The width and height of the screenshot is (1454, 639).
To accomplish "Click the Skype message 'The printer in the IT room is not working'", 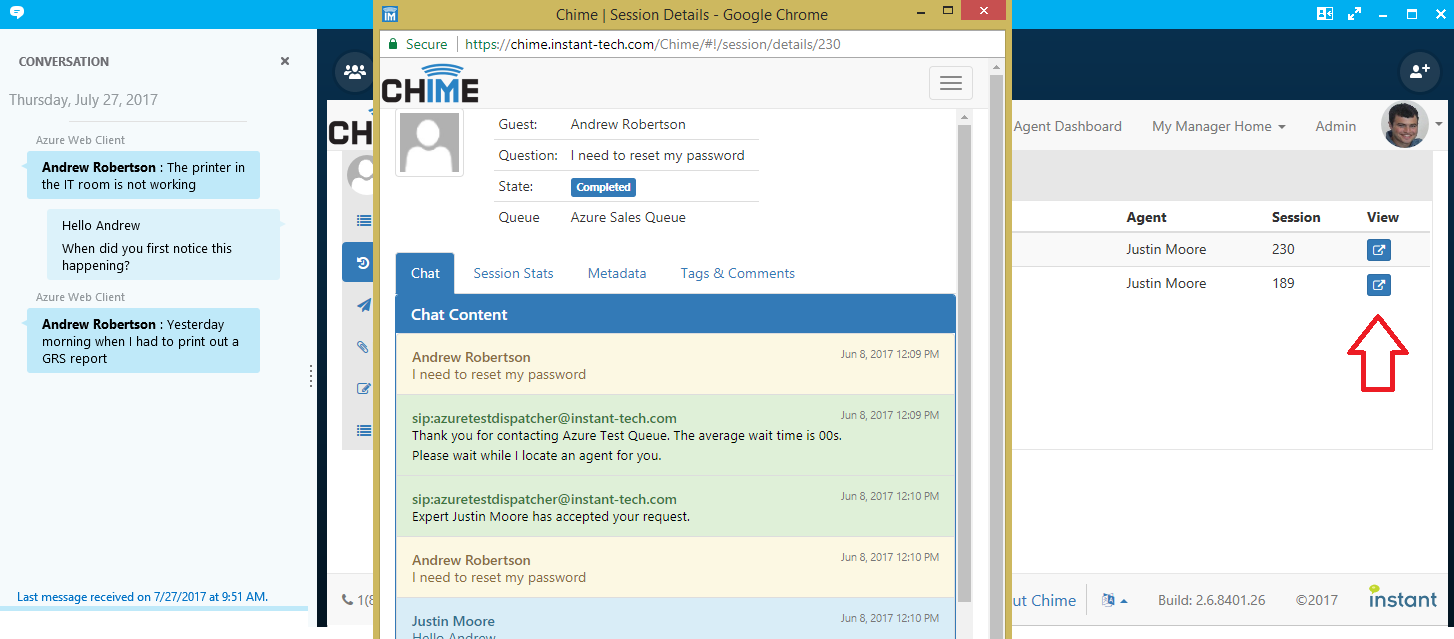I will coord(143,176).
